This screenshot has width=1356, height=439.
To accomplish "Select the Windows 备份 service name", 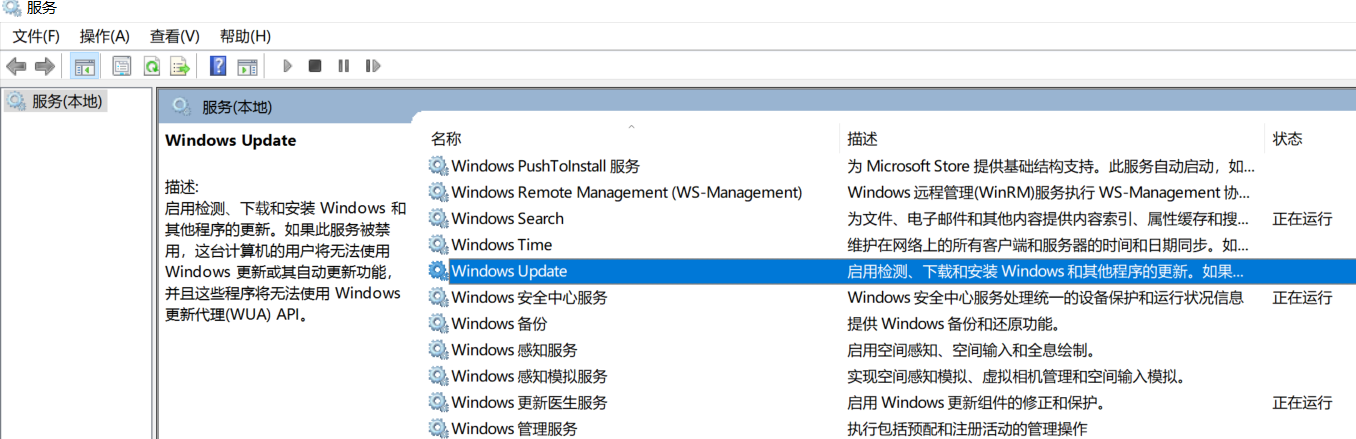I will pos(499,324).
